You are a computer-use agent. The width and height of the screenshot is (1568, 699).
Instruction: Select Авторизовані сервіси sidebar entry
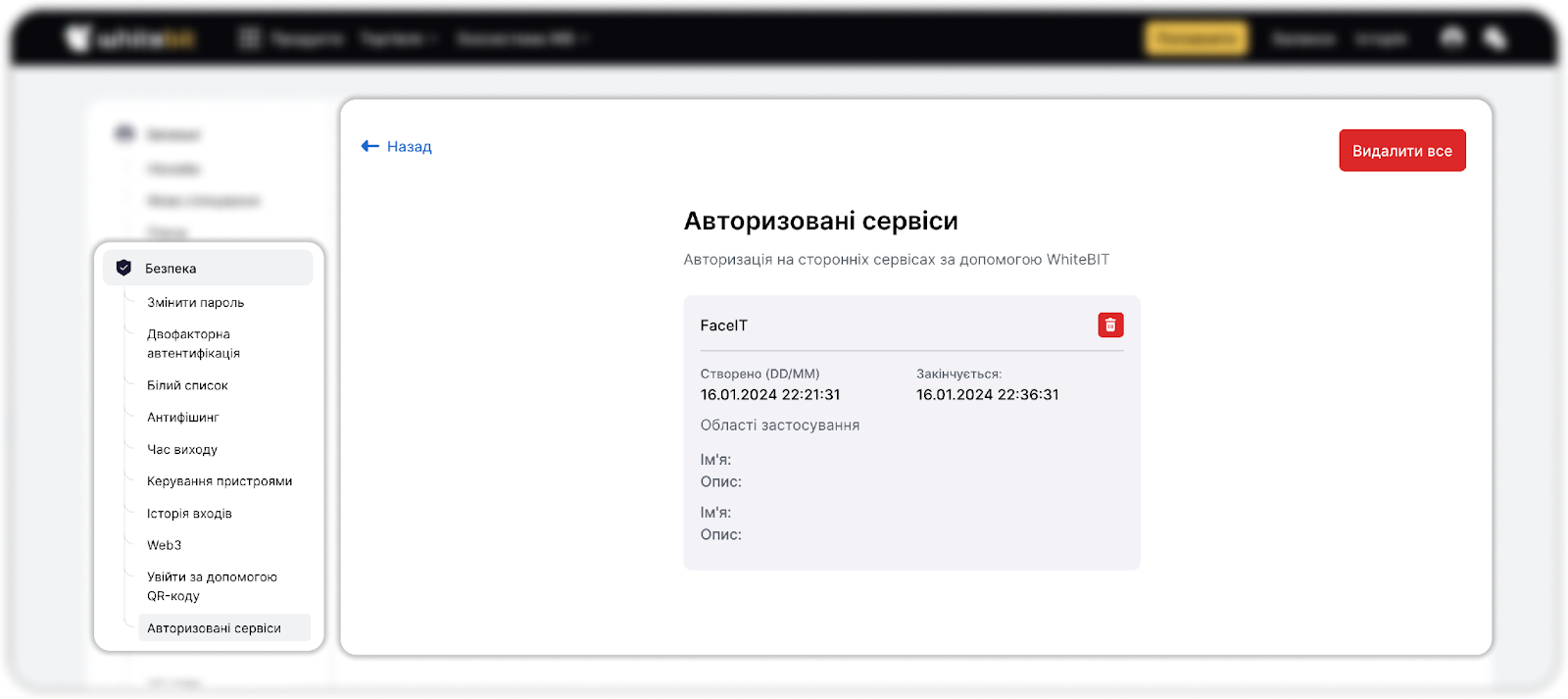214,628
